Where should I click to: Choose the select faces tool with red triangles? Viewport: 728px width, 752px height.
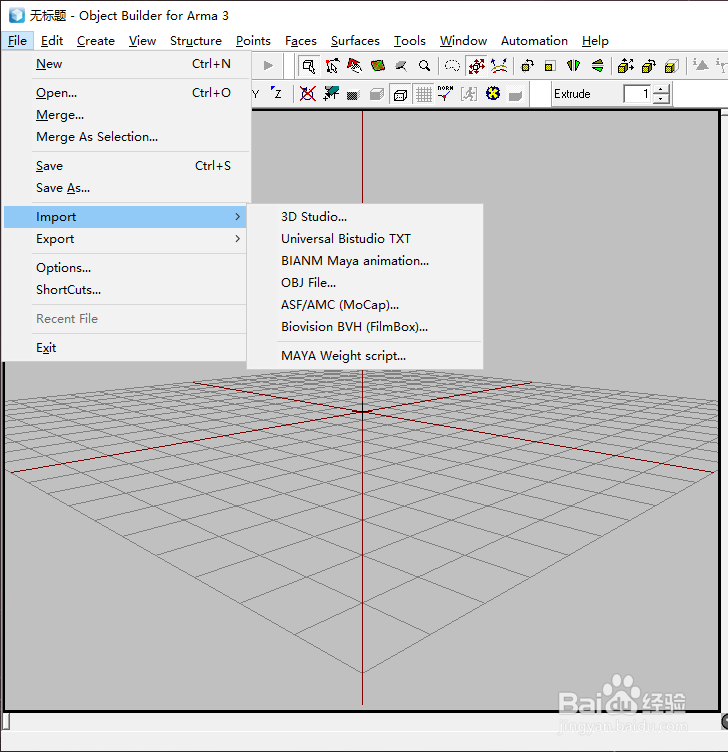click(x=355, y=66)
